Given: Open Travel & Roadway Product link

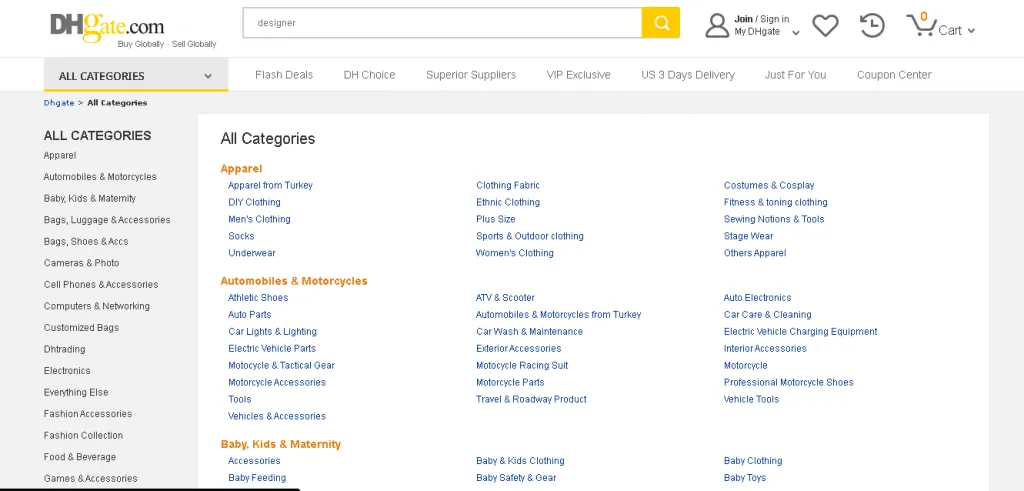Looking at the screenshot, I should (x=532, y=400).
